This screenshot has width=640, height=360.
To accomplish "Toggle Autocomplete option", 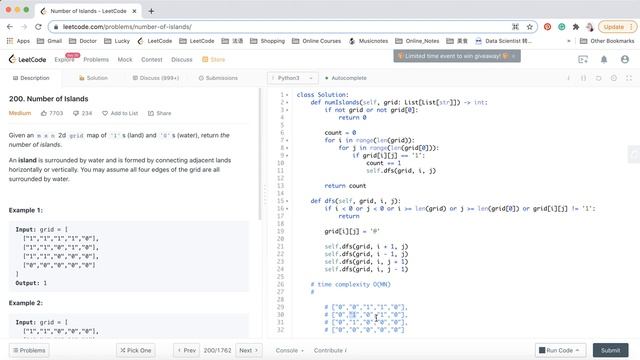I will click(x=346, y=78).
